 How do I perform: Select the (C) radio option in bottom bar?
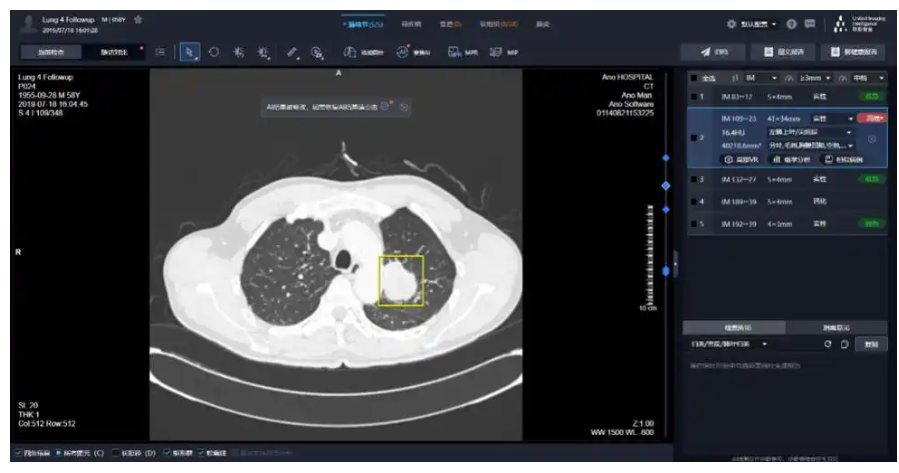click(58, 453)
